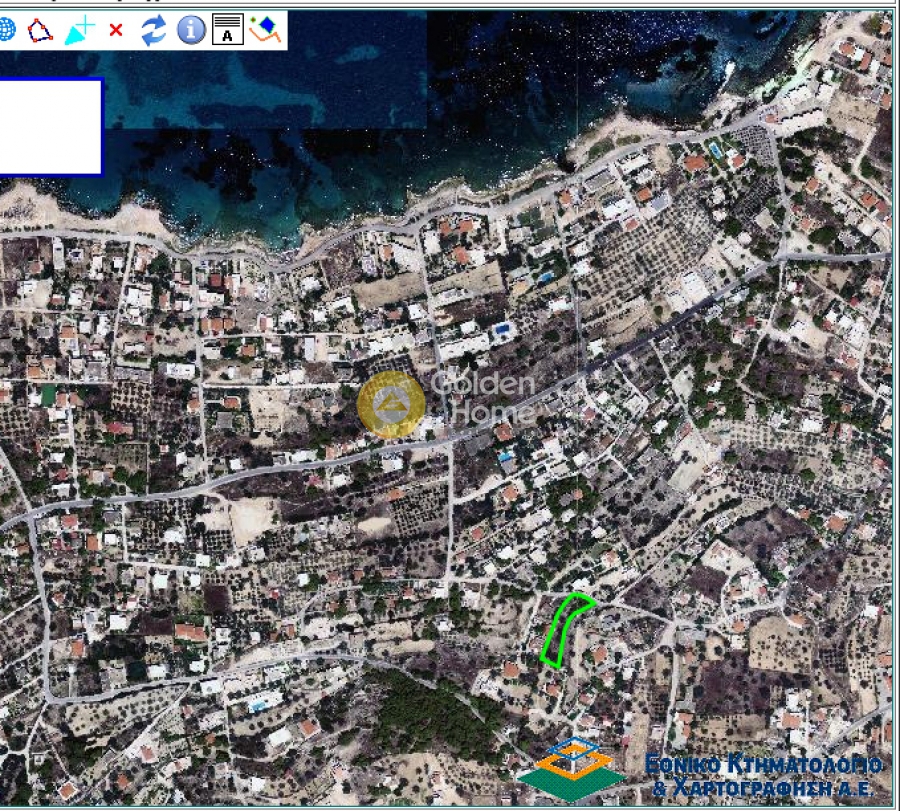
Task: Click the Golden Home circular watermark logo
Action: 391,405
